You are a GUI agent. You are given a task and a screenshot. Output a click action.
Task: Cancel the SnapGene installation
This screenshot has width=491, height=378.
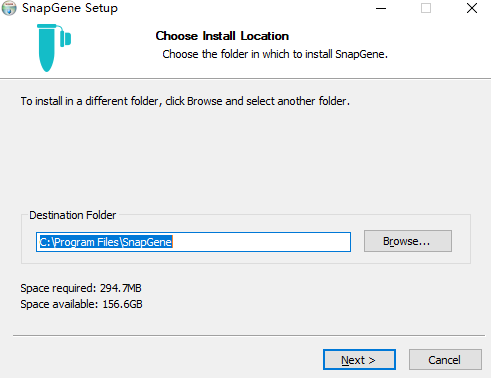445,360
